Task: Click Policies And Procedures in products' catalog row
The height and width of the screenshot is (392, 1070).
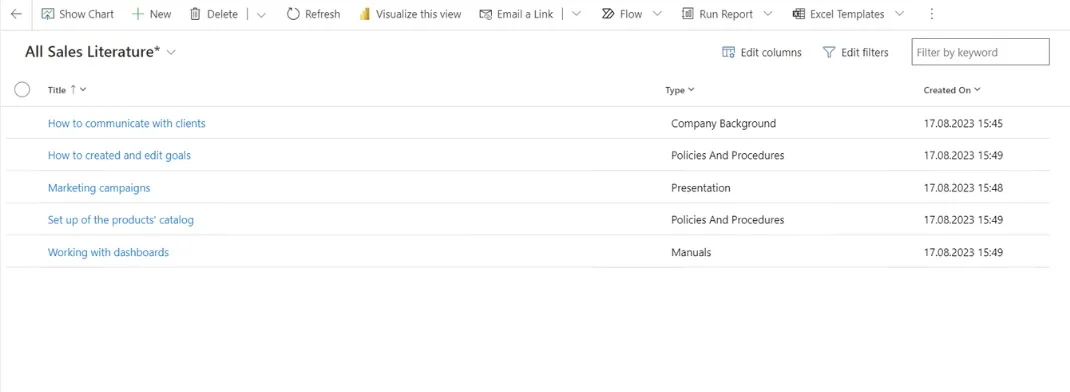Action: pyautogui.click(x=727, y=220)
